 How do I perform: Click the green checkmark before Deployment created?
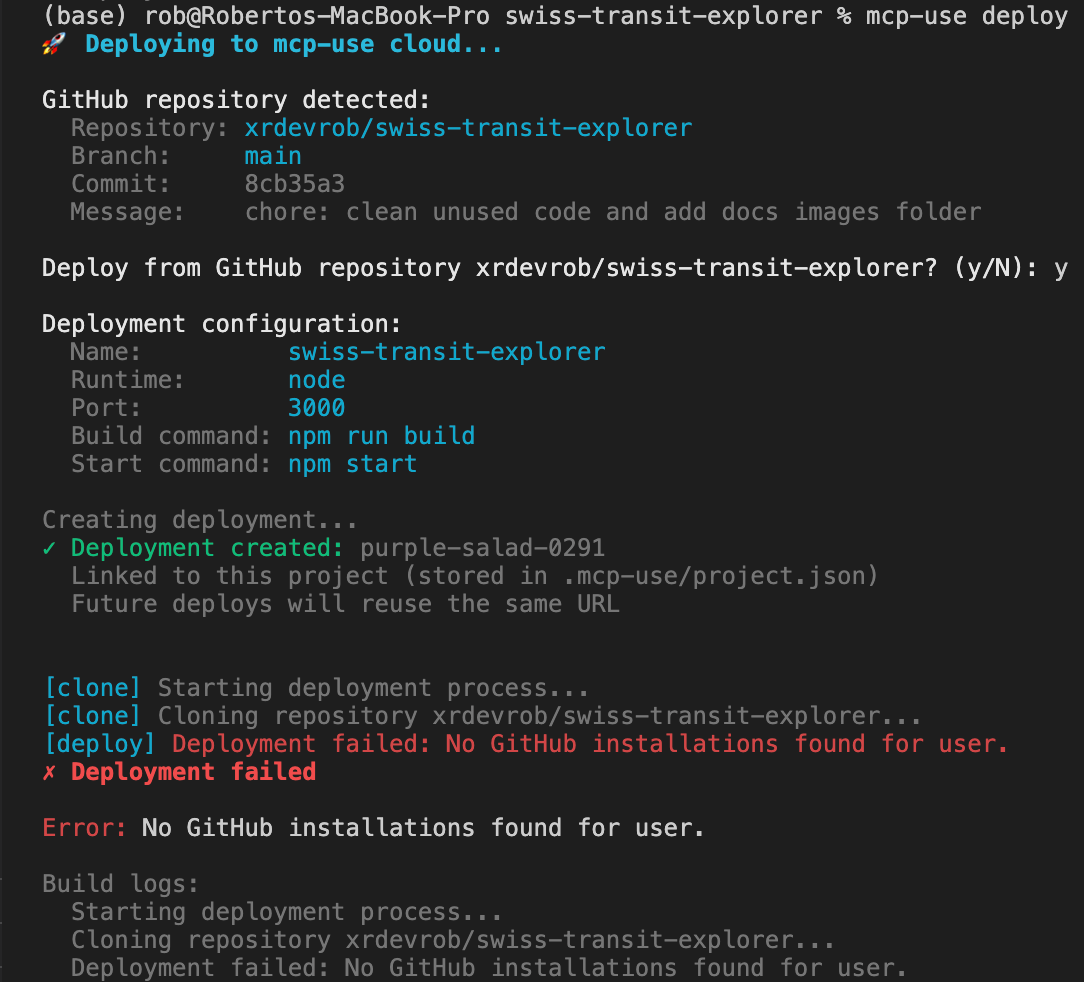[49, 548]
